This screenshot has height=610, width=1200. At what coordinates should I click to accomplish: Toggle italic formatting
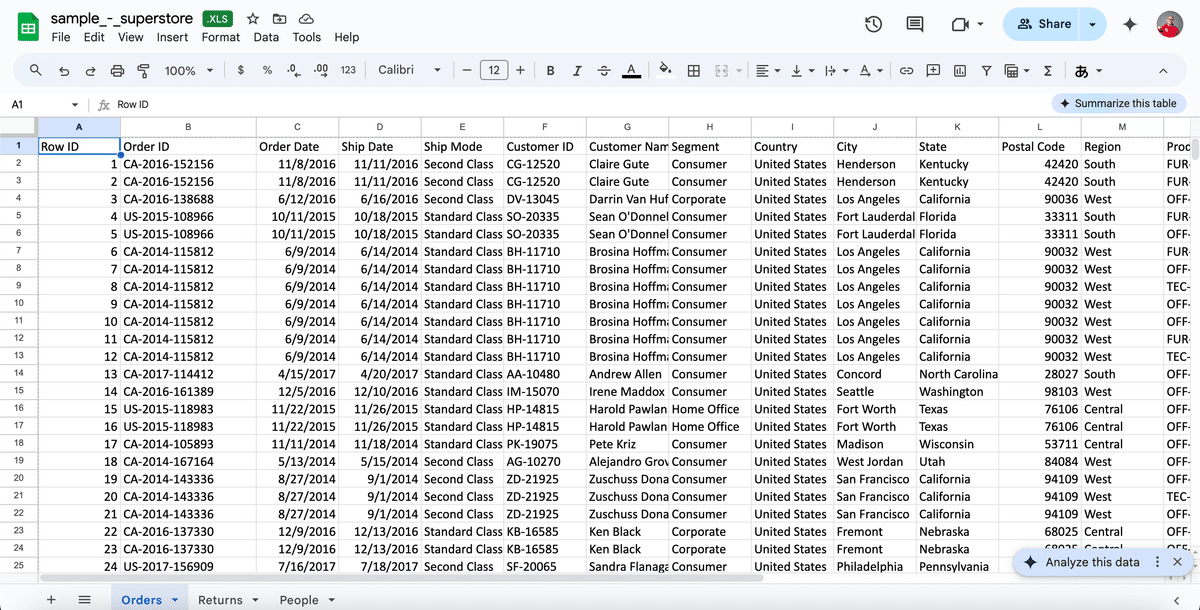[x=577, y=70]
